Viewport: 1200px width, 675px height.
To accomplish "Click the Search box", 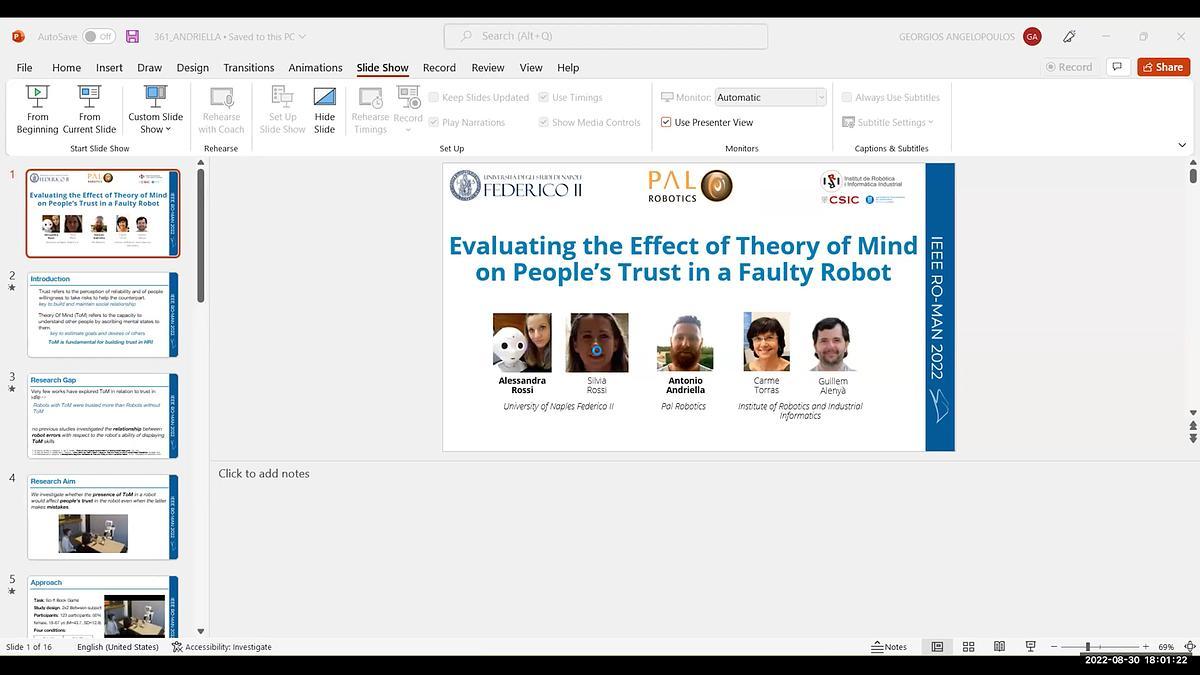I will (606, 36).
